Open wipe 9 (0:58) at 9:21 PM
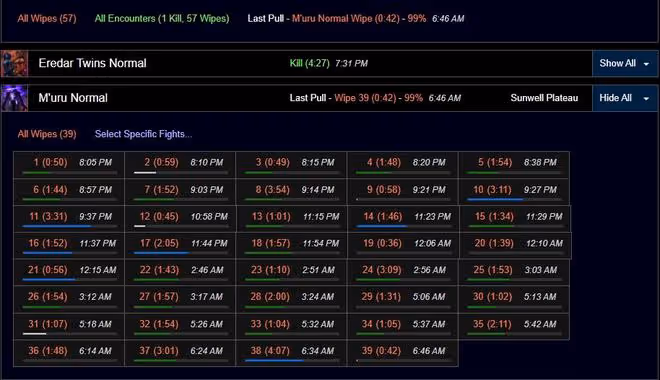This screenshot has width=660, height=380. 402,192
